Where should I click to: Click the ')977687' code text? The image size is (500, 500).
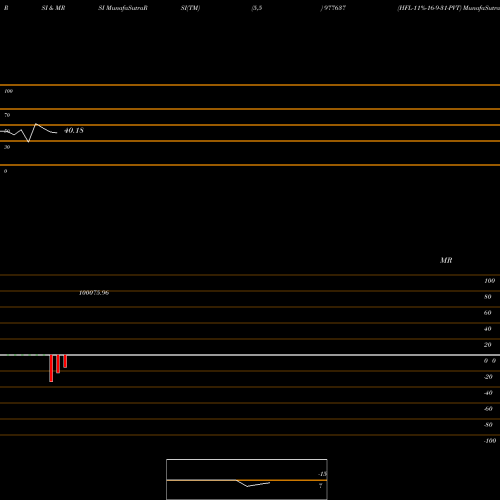click(x=333, y=8)
